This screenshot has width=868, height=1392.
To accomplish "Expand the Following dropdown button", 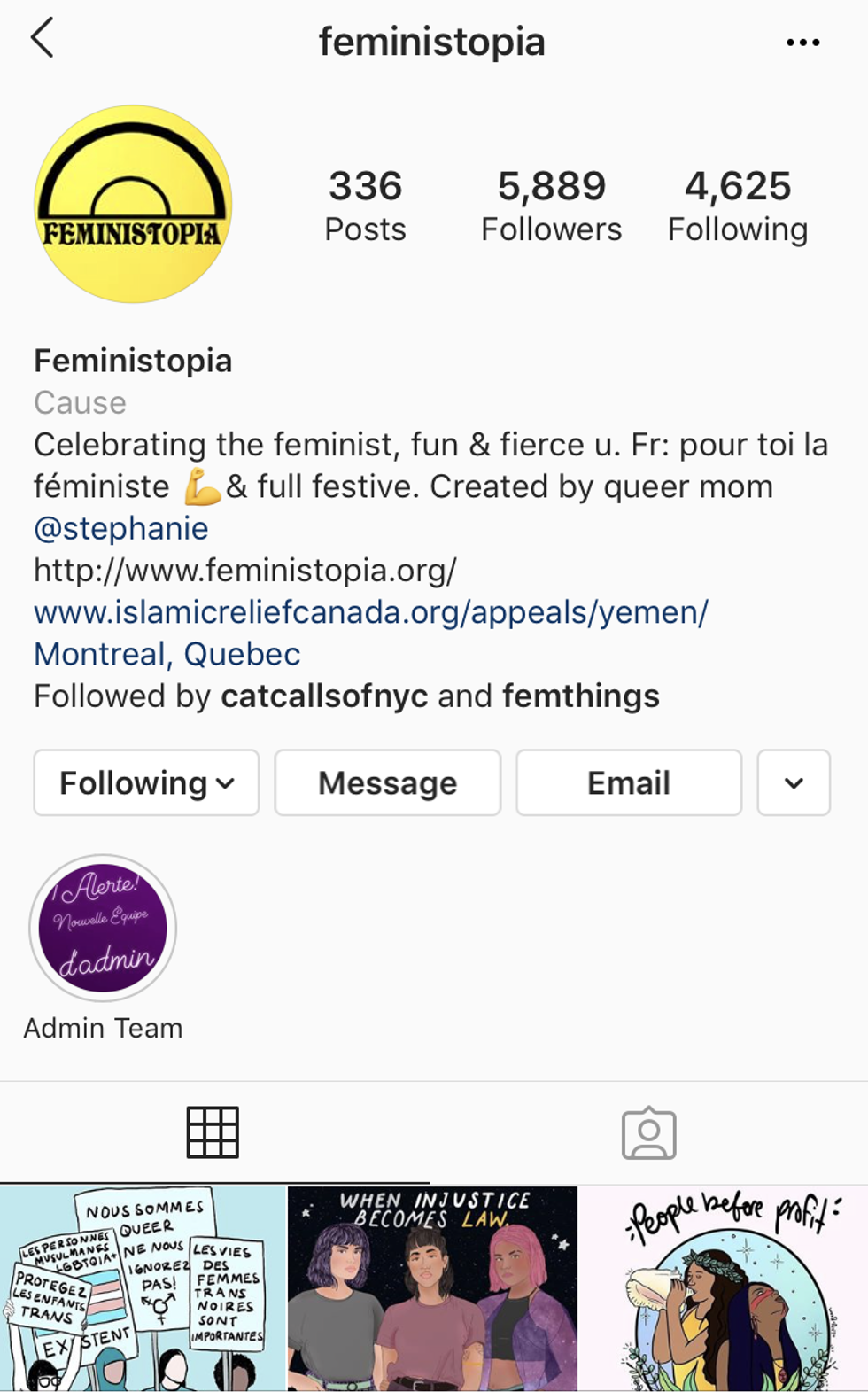I will 146,783.
